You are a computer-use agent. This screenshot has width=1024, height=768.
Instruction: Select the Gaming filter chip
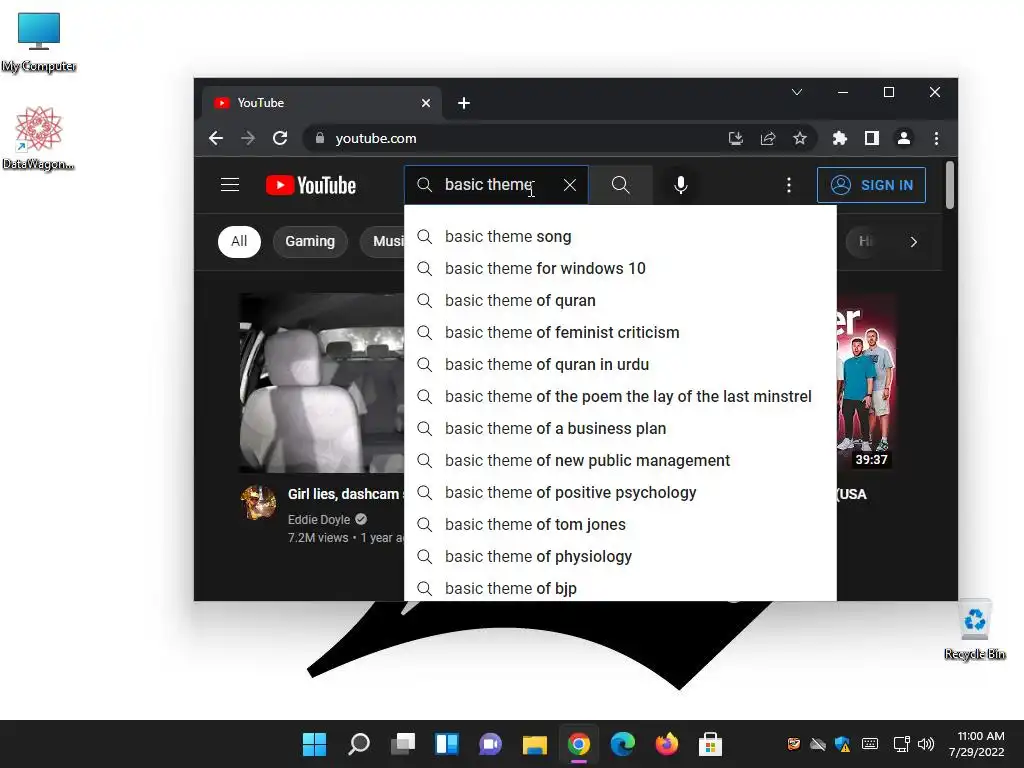[x=310, y=242]
